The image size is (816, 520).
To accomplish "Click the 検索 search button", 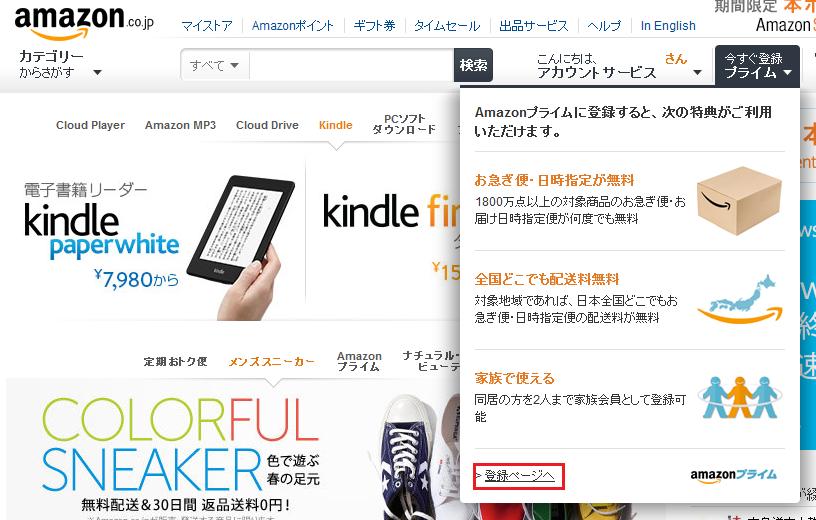I will tap(473, 66).
